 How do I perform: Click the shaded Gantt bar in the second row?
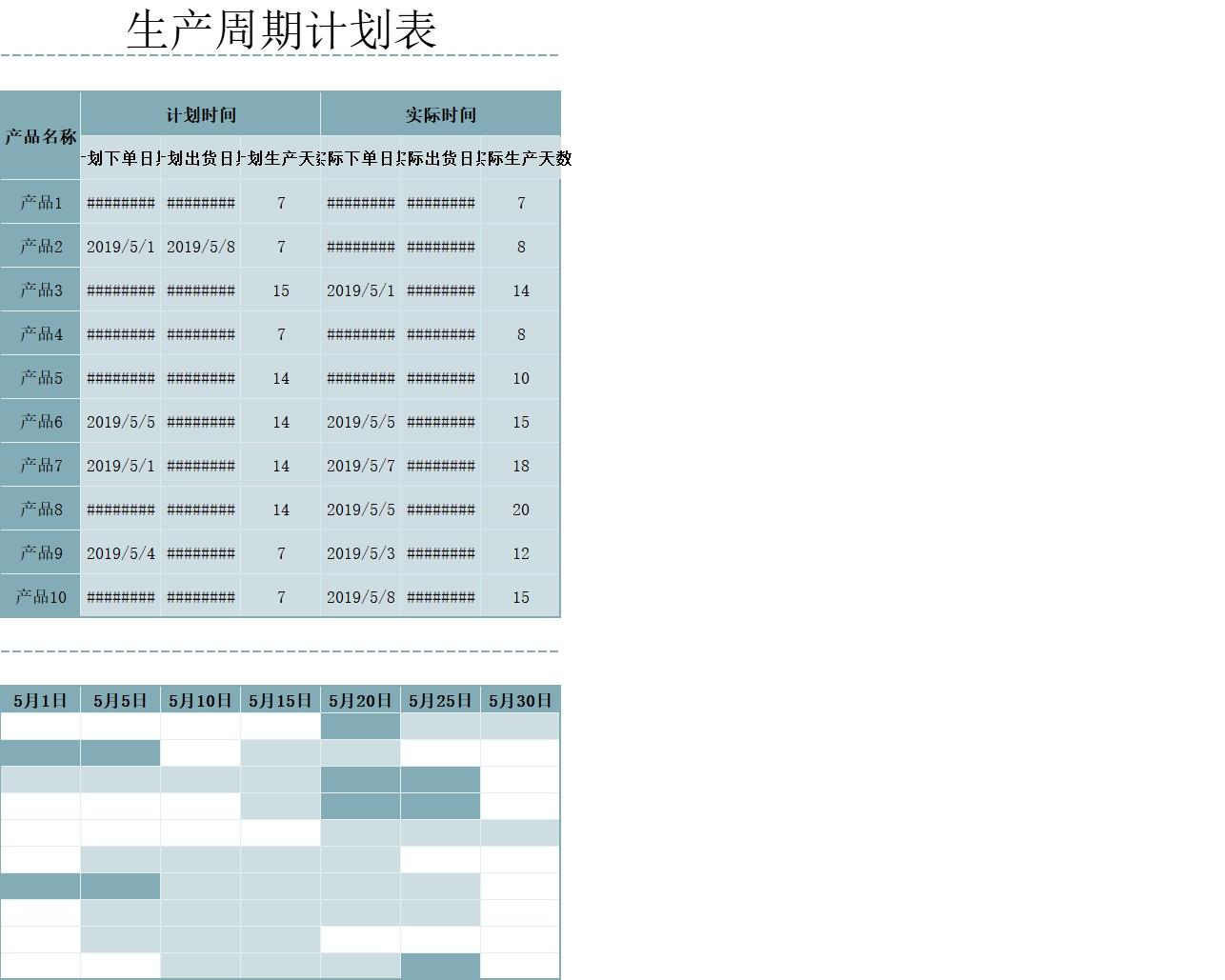80,752
